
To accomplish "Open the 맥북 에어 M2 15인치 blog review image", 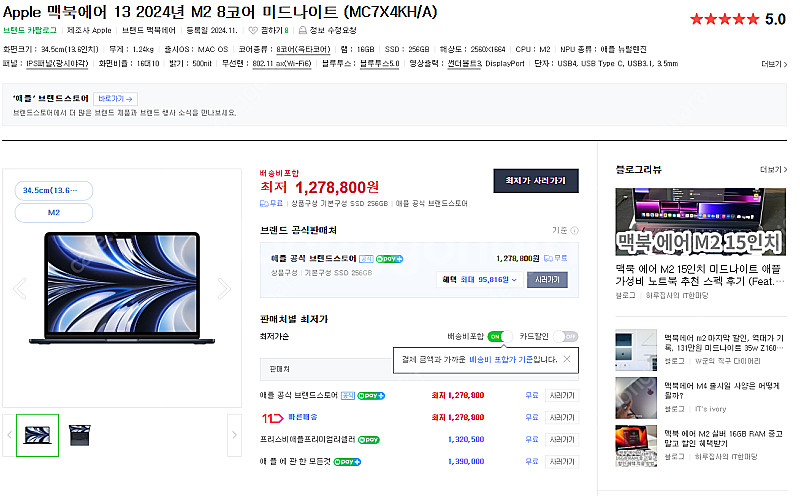I will point(701,222).
